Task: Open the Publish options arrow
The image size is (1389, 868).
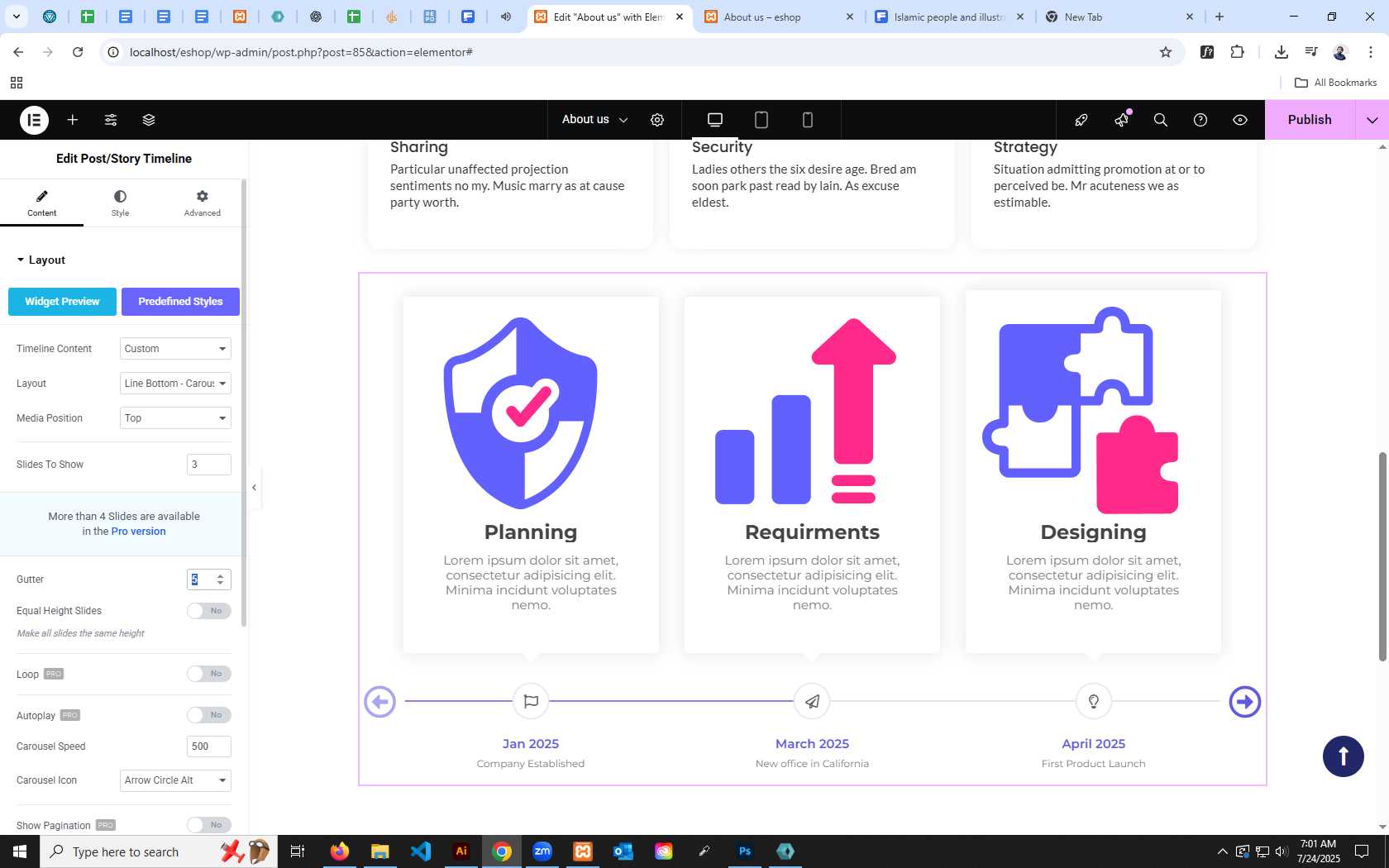Action: 1372,120
